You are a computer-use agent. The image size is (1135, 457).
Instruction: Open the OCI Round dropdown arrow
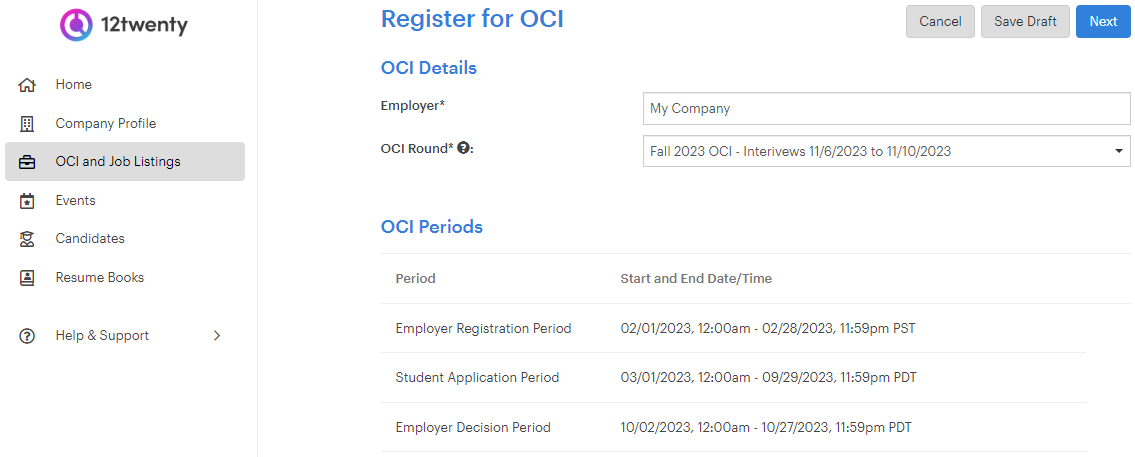pos(1118,151)
